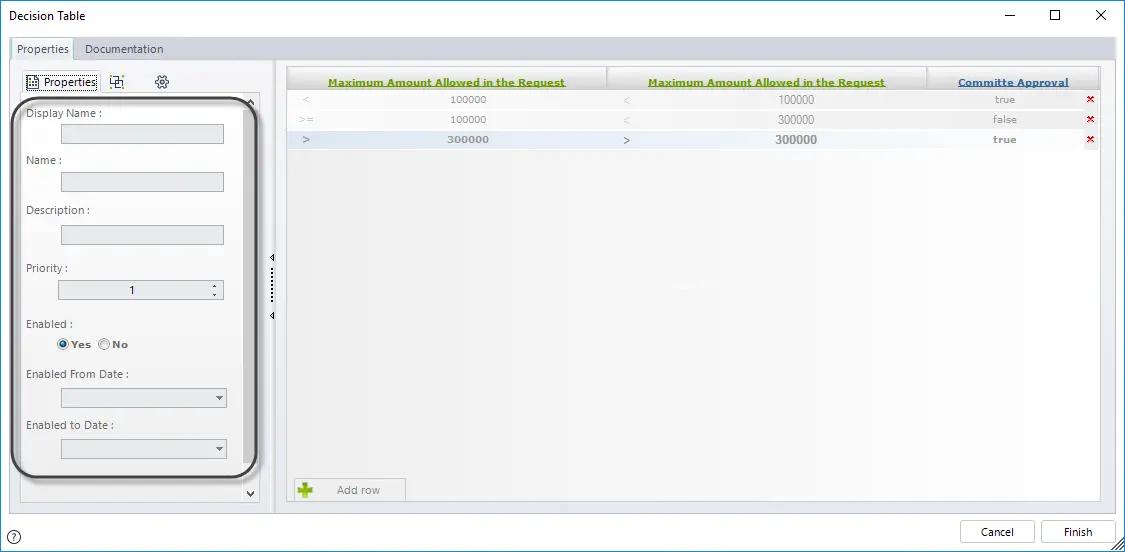Open second Maximum Amount Allowed in the Request header
The height and width of the screenshot is (552, 1125).
point(766,83)
